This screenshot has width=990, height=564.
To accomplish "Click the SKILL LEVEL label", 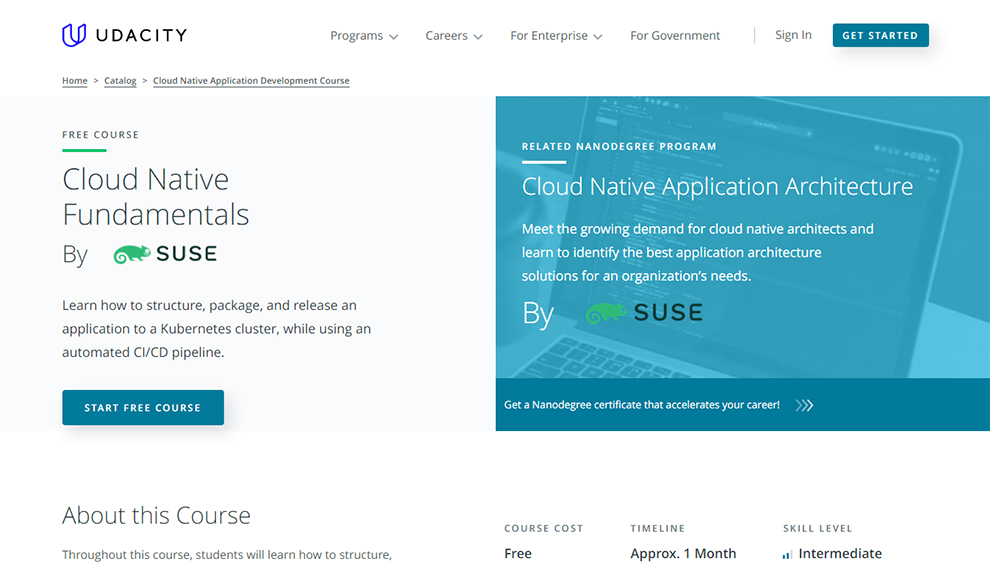I will pyautogui.click(x=818, y=529).
